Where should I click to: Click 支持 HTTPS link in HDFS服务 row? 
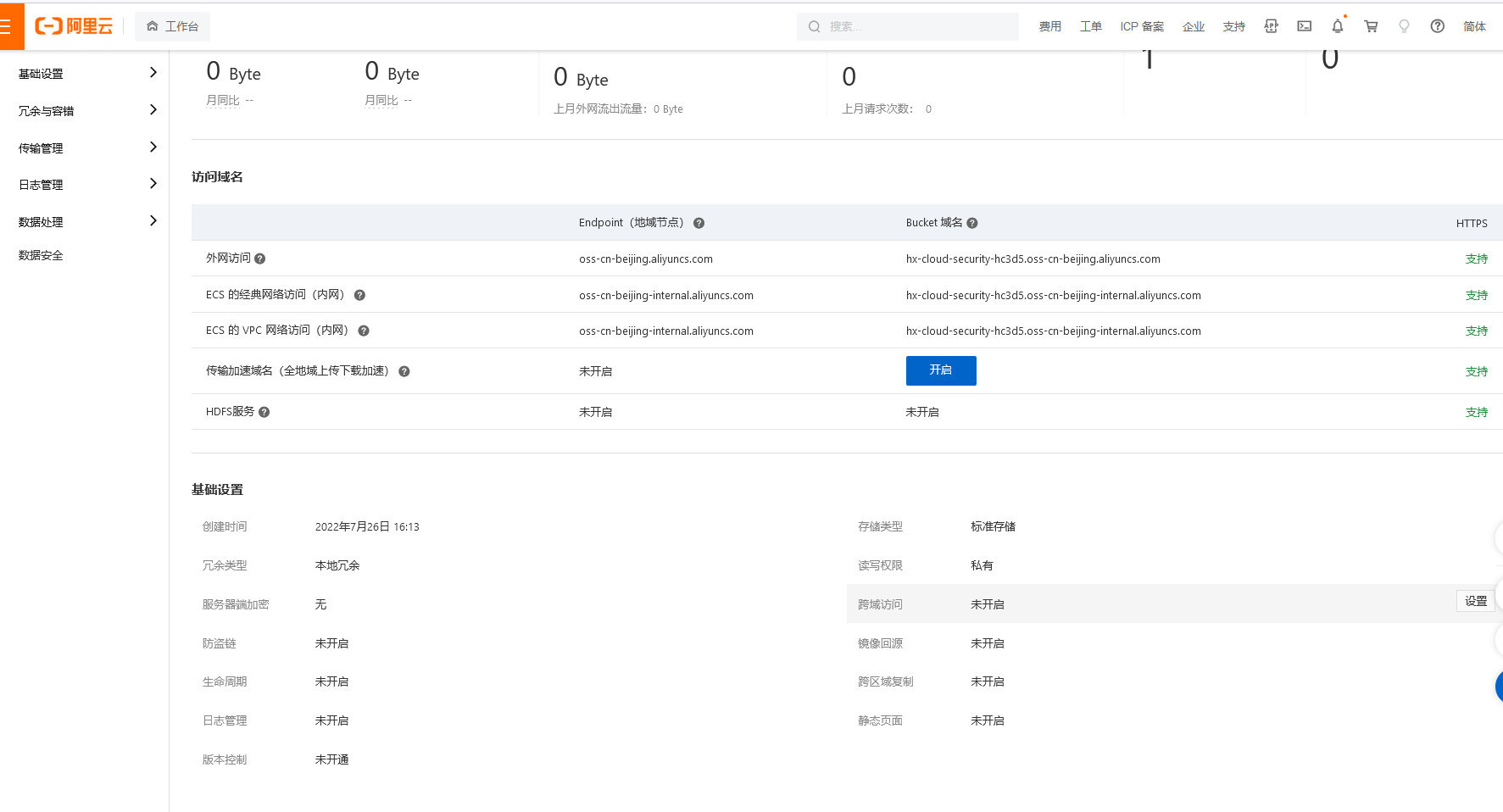1477,412
